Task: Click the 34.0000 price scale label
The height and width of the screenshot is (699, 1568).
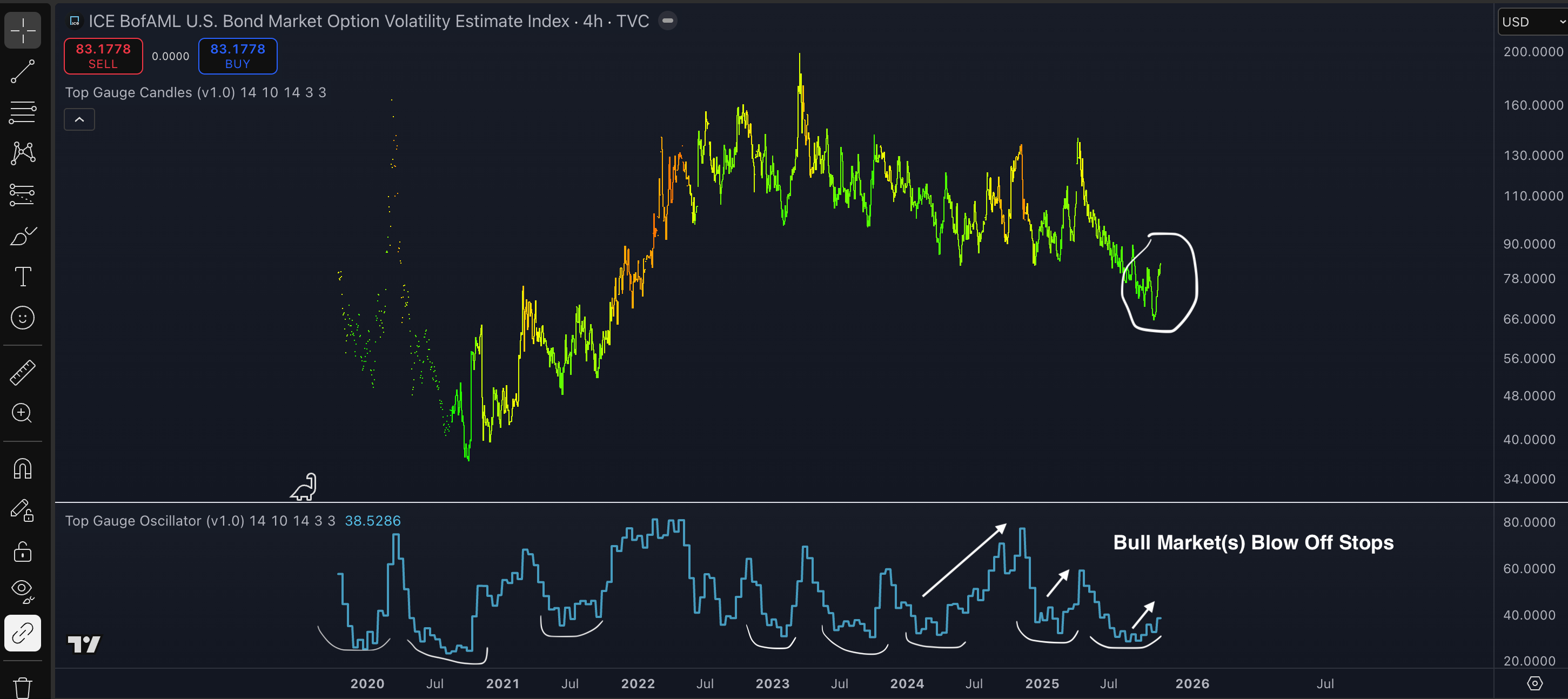Action: pyautogui.click(x=1529, y=479)
